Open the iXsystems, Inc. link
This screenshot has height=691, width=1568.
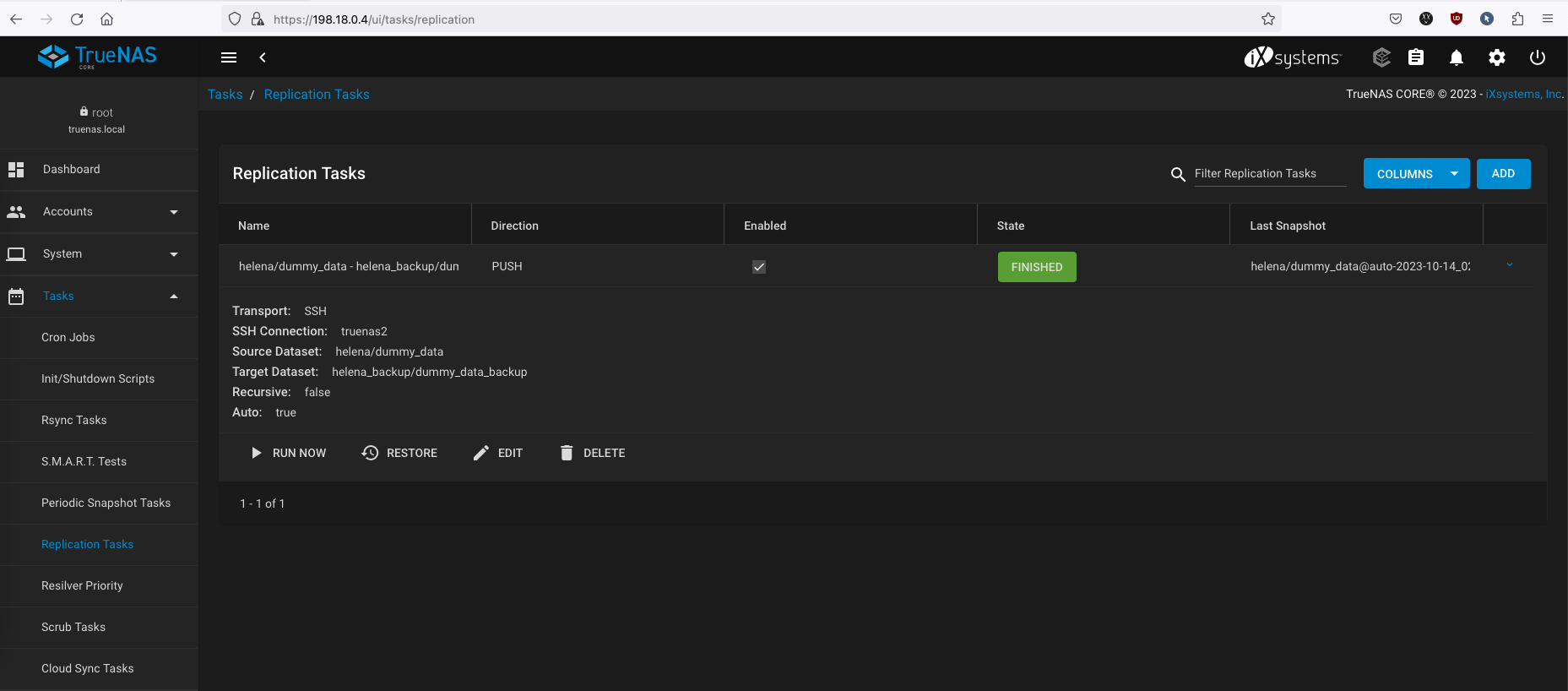click(x=1523, y=95)
